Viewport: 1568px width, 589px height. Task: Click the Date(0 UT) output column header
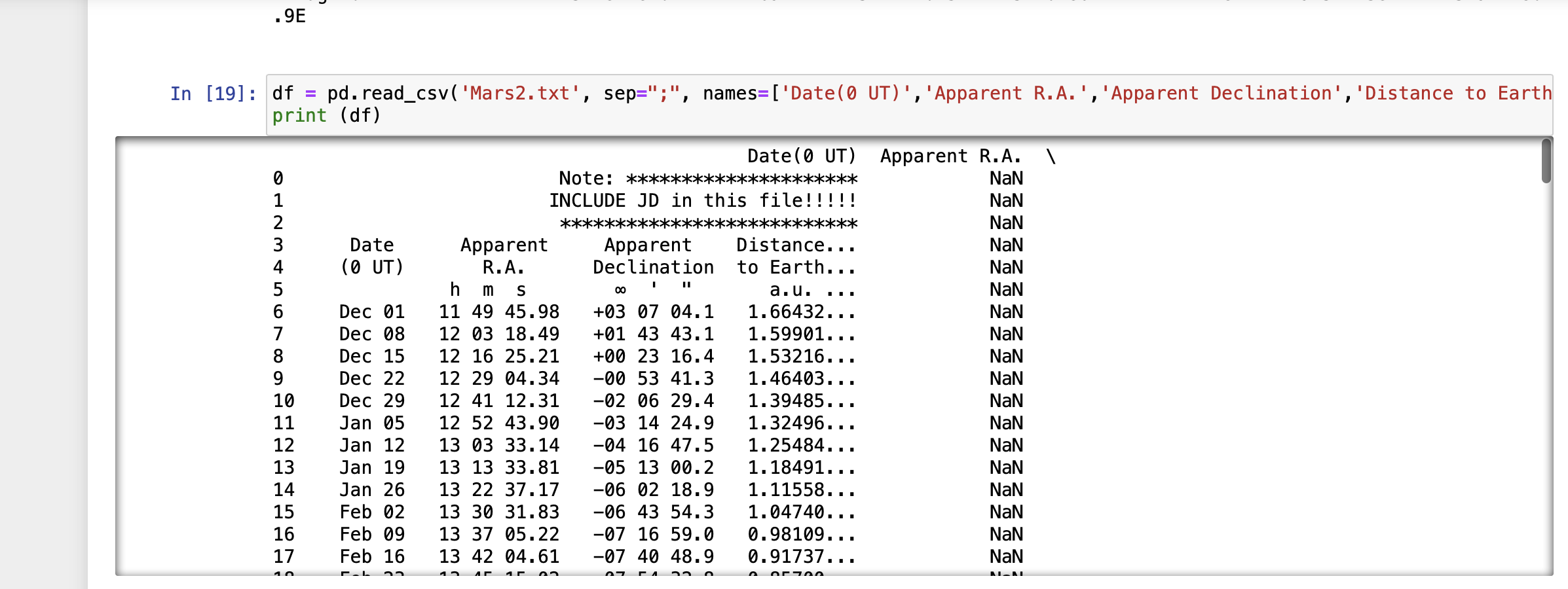[x=800, y=156]
